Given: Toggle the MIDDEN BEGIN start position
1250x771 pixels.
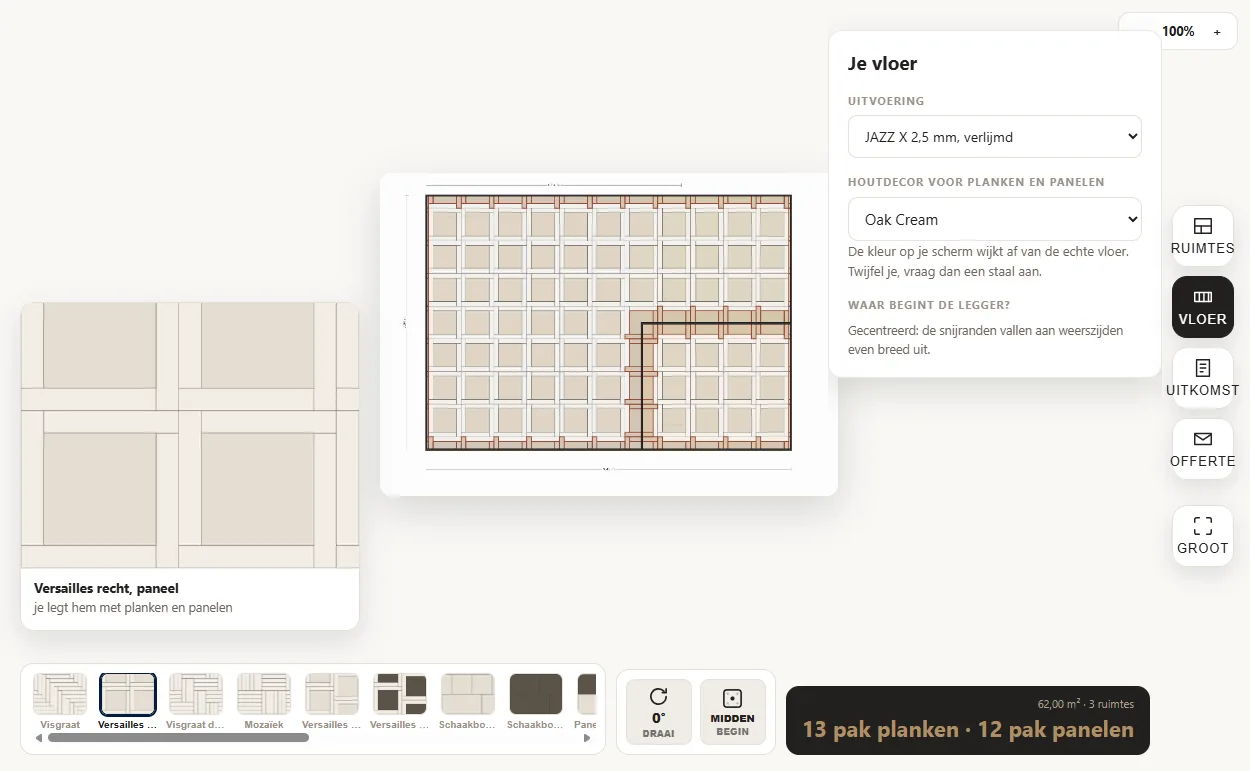Looking at the screenshot, I should click(x=732, y=712).
